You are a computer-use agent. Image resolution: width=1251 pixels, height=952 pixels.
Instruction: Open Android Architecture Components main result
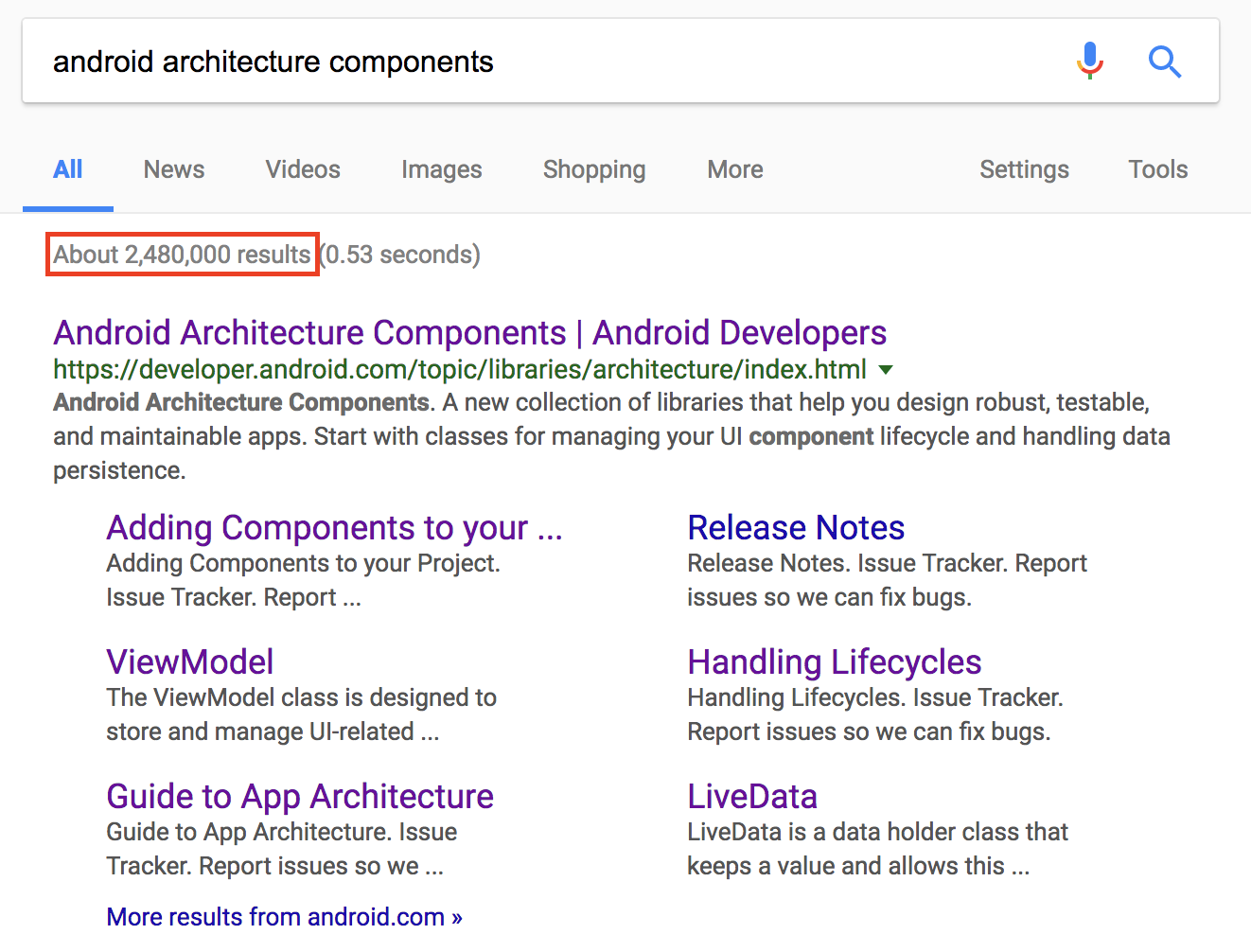click(x=469, y=333)
